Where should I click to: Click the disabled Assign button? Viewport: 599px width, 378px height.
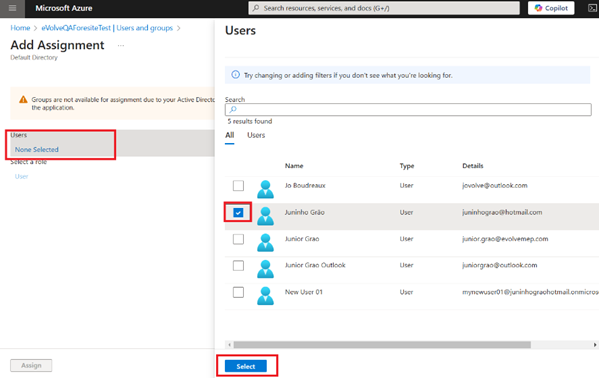point(31,365)
